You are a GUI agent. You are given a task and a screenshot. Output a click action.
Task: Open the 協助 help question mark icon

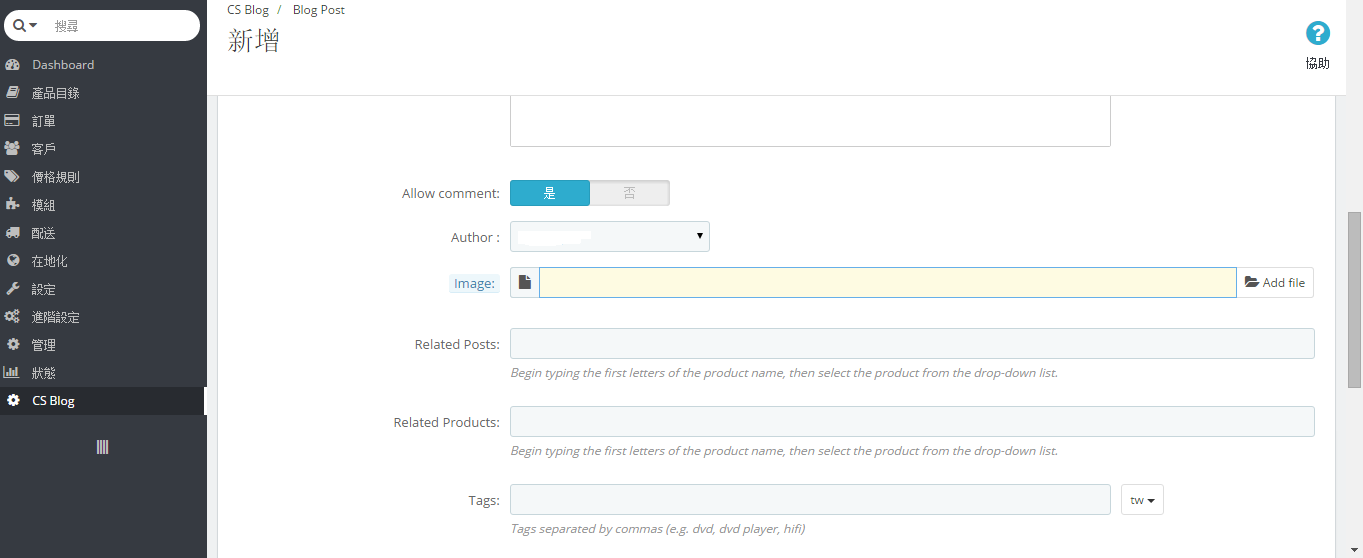pyautogui.click(x=1318, y=34)
